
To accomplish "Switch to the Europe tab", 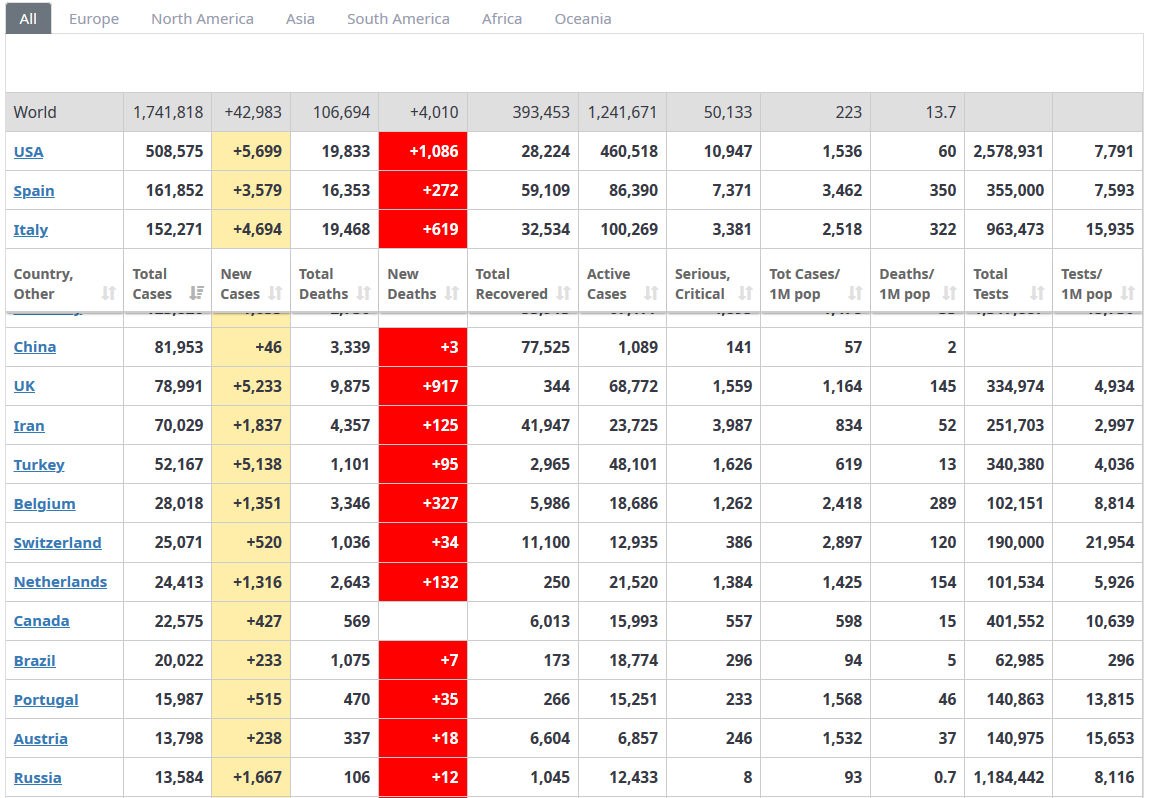I will tap(94, 18).
